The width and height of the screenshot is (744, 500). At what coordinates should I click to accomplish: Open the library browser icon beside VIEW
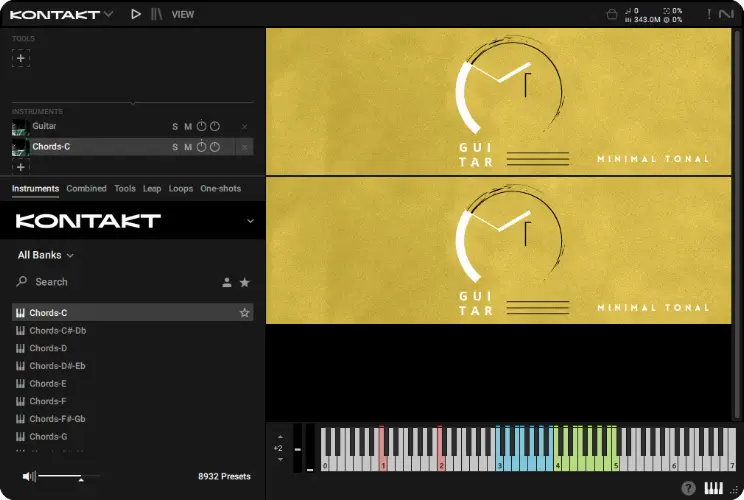coord(156,14)
